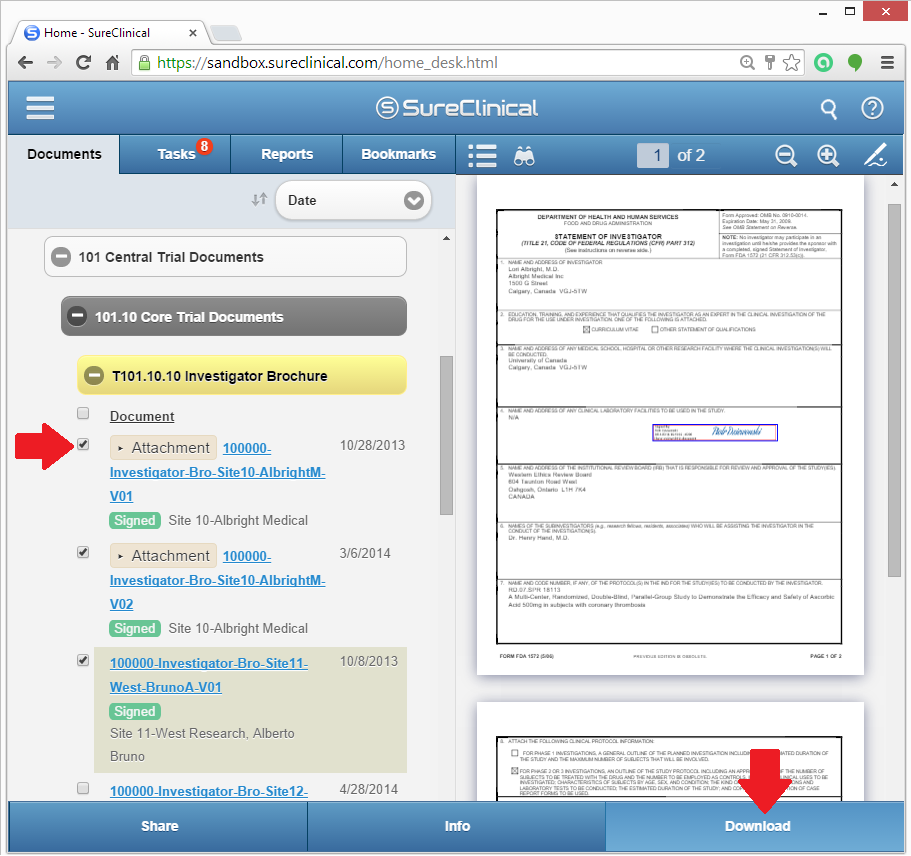Screen dimensions: 911x856
Task: Switch to the Documents tab
Action: click(64, 154)
